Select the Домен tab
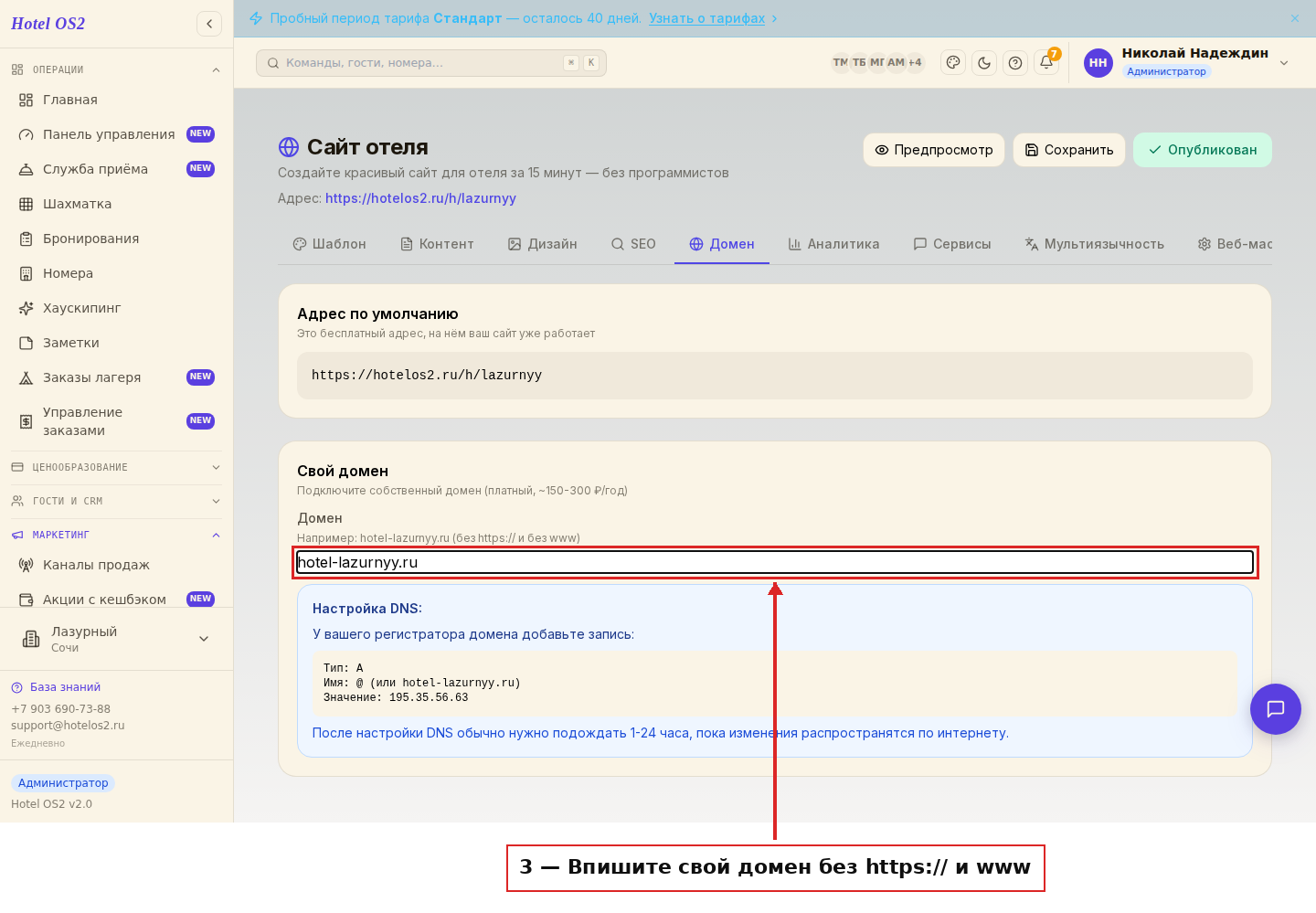 (722, 244)
